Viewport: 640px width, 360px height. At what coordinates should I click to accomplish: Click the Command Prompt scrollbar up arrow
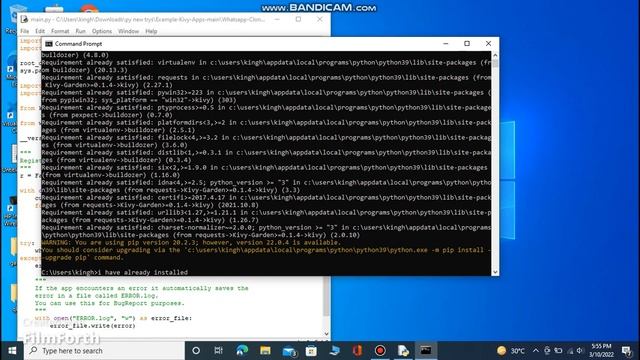click(495, 55)
